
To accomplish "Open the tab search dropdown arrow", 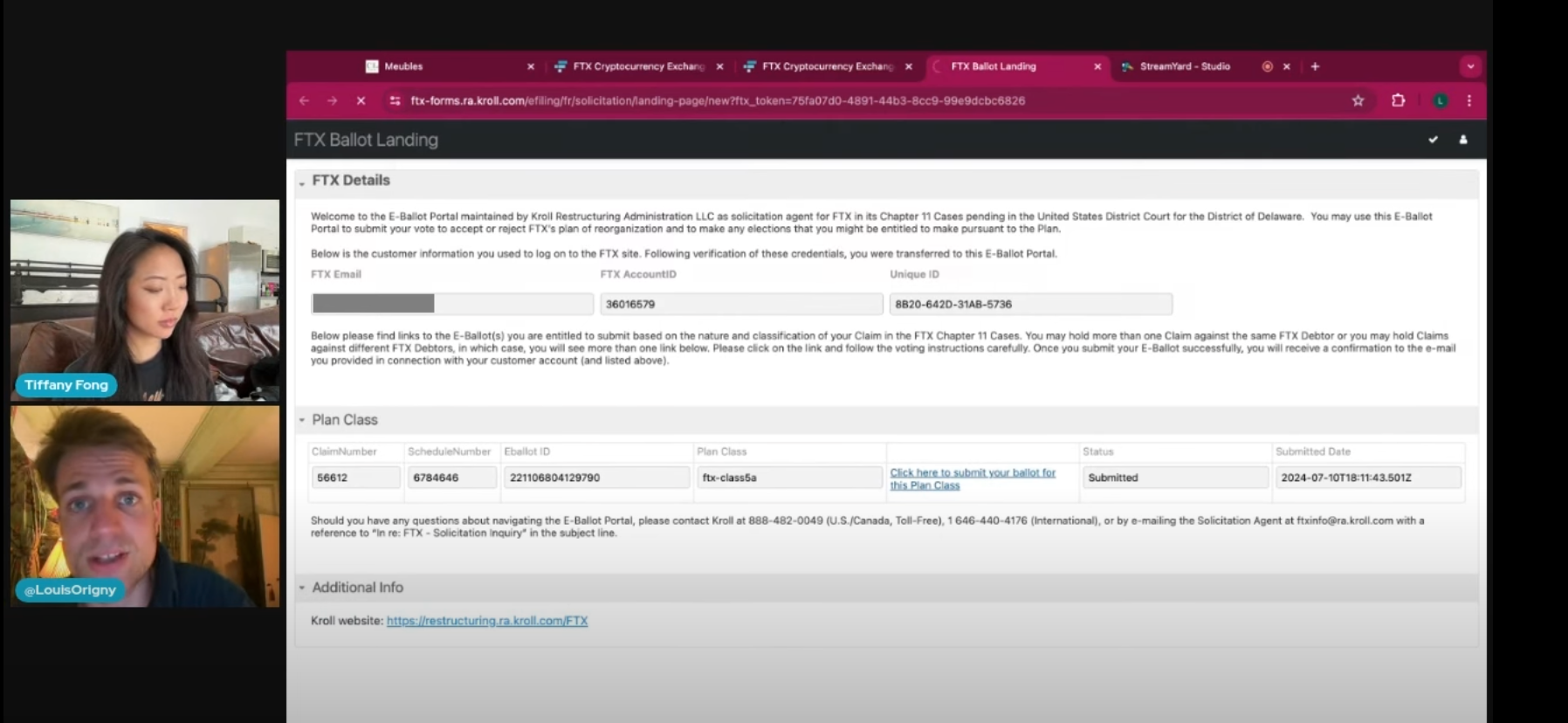I will (1470, 66).
